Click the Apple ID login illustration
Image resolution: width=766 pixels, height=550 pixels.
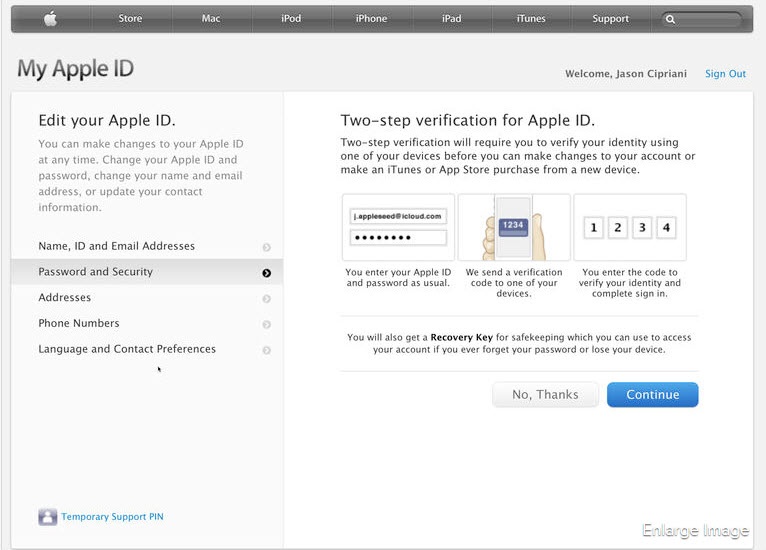(398, 227)
